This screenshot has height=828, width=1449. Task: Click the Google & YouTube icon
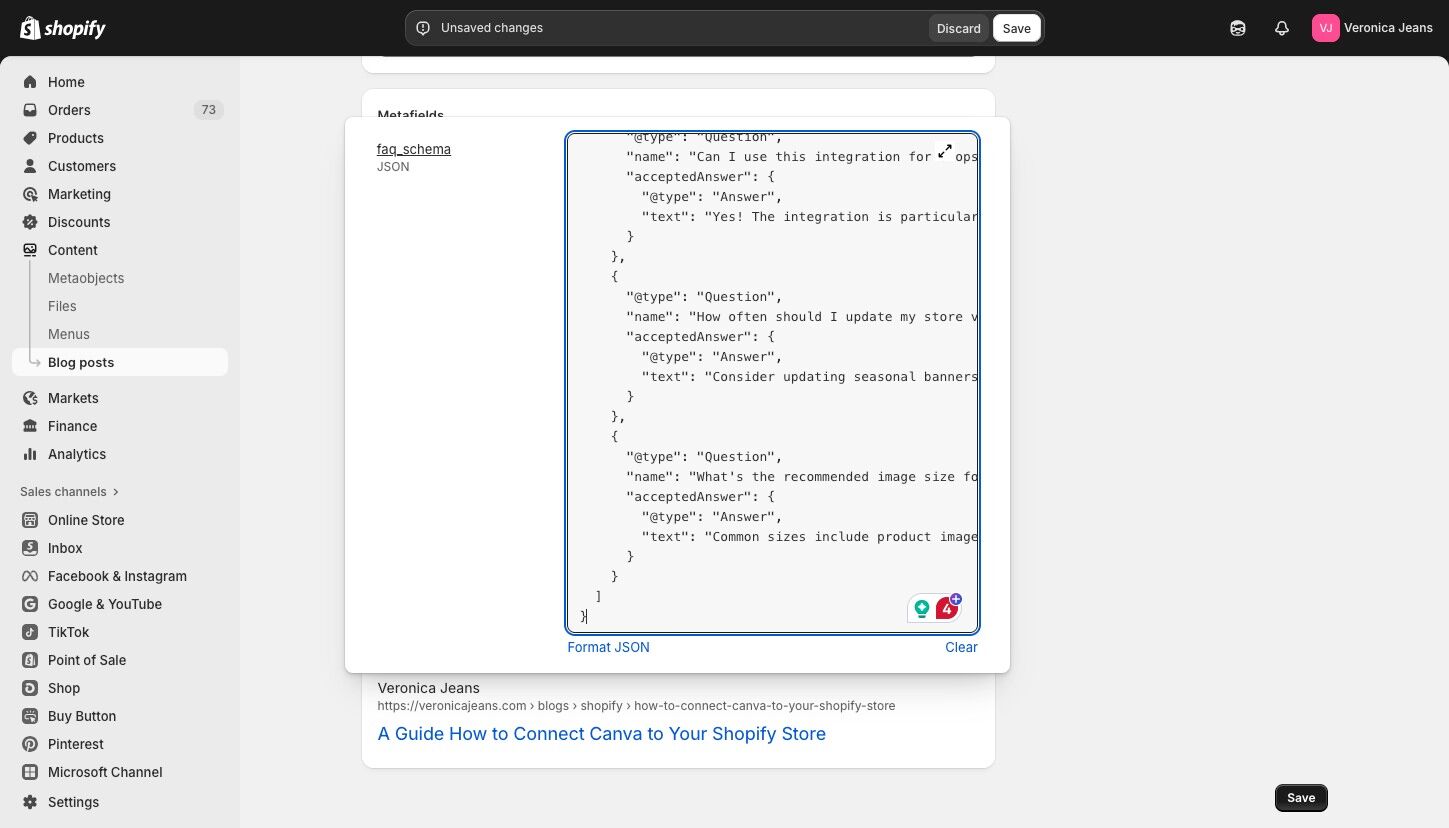(30, 604)
